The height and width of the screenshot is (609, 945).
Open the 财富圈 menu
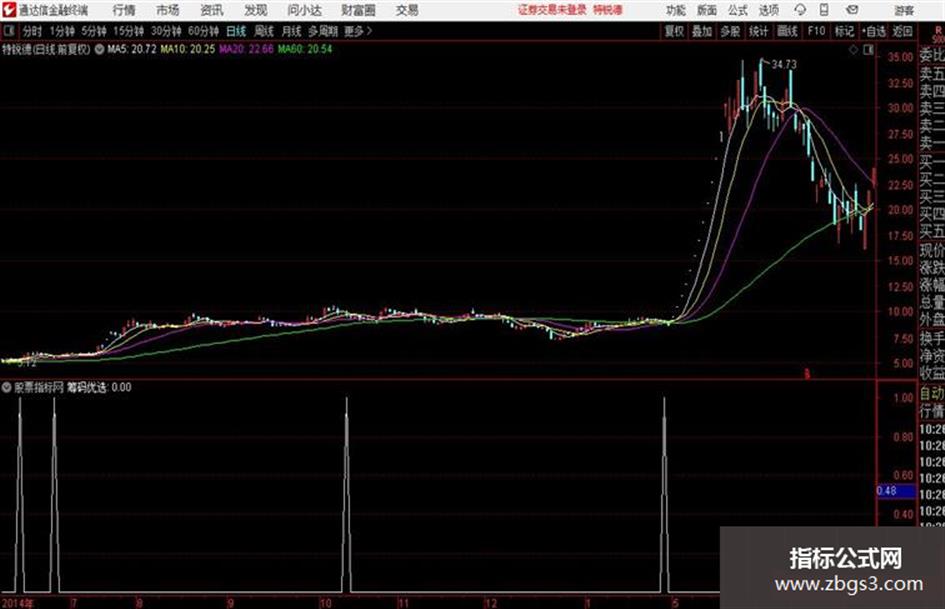click(x=358, y=10)
